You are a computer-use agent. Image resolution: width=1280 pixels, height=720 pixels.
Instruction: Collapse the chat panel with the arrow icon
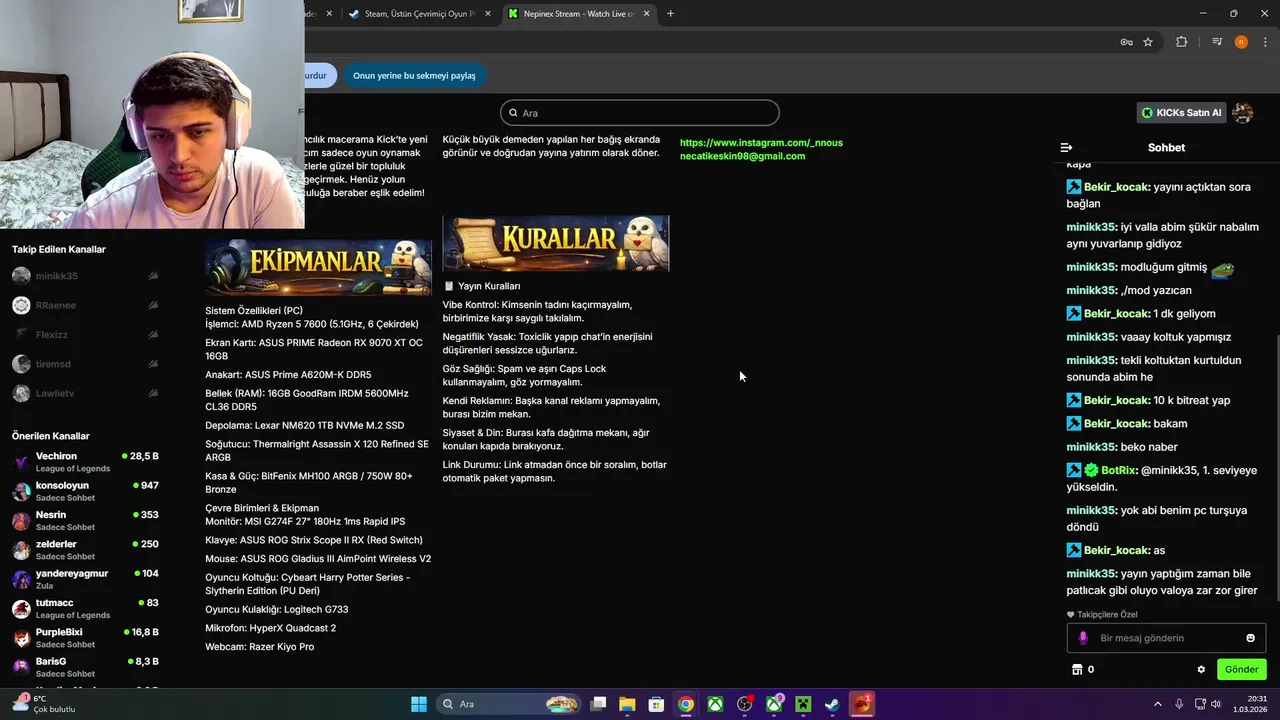tap(1066, 147)
